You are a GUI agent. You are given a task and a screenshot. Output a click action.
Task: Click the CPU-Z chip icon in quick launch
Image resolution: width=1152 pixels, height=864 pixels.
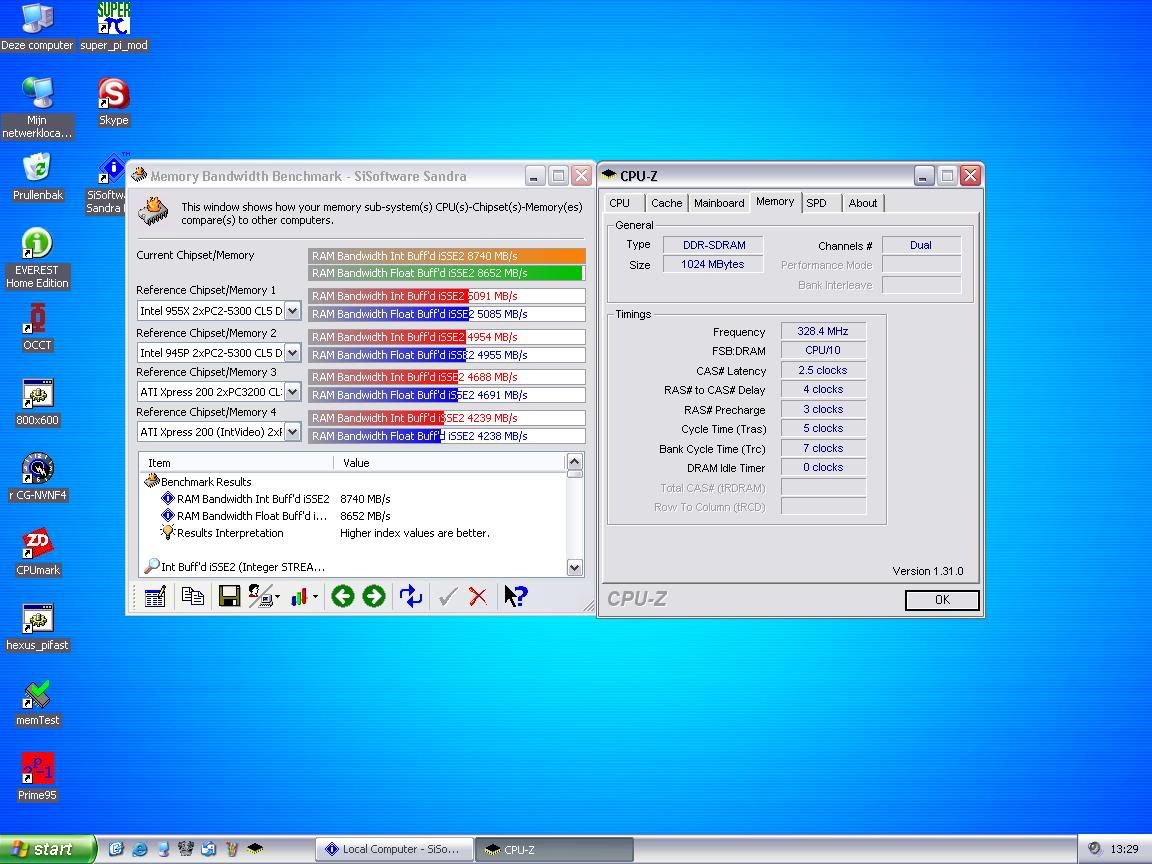click(x=255, y=849)
